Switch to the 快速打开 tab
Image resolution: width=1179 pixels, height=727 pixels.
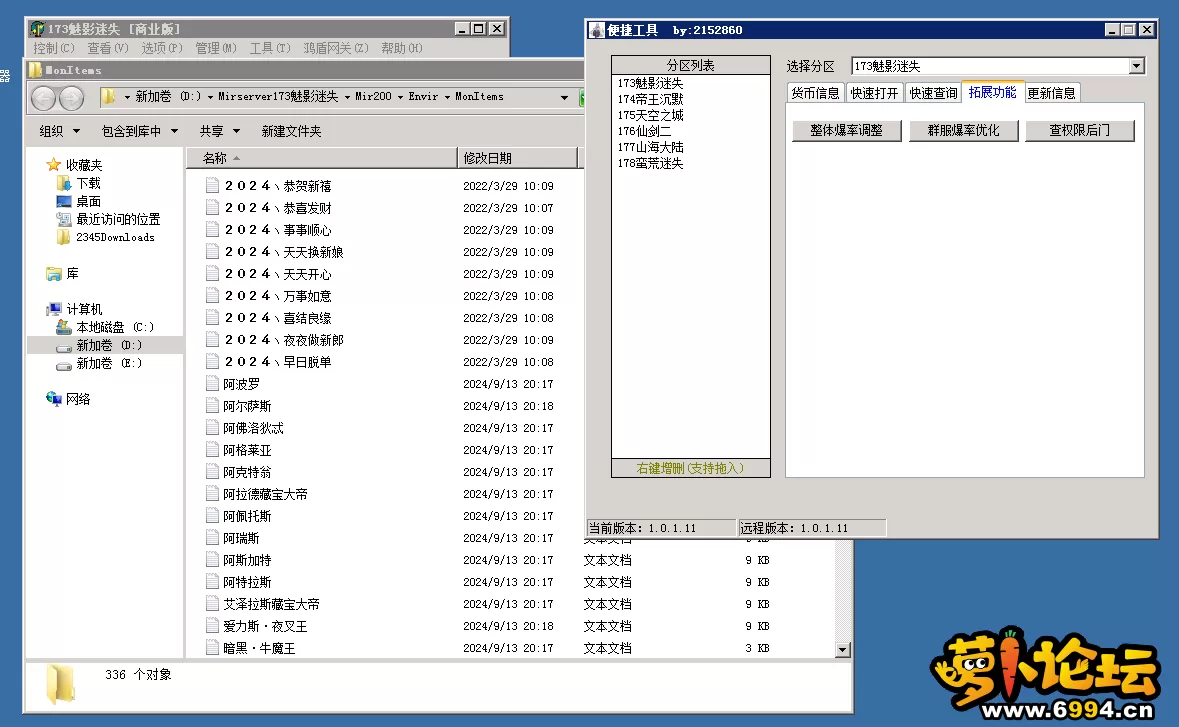click(x=874, y=92)
